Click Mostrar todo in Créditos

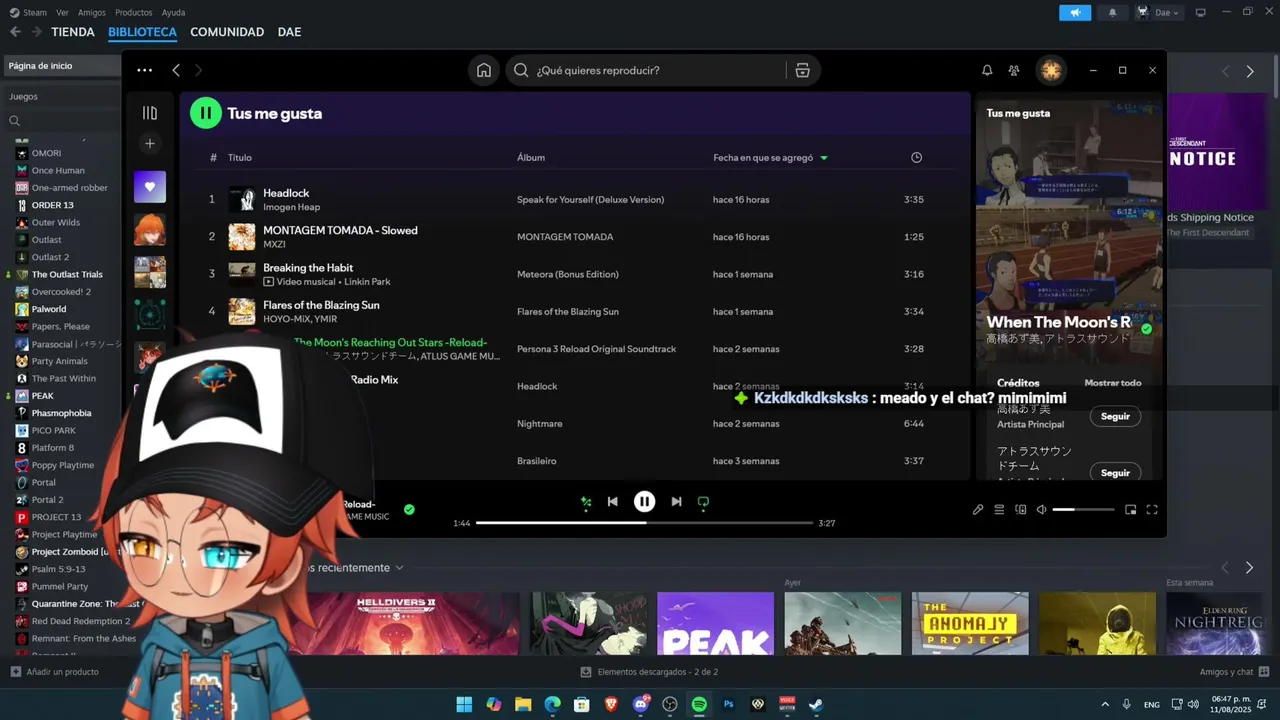[x=1113, y=383]
